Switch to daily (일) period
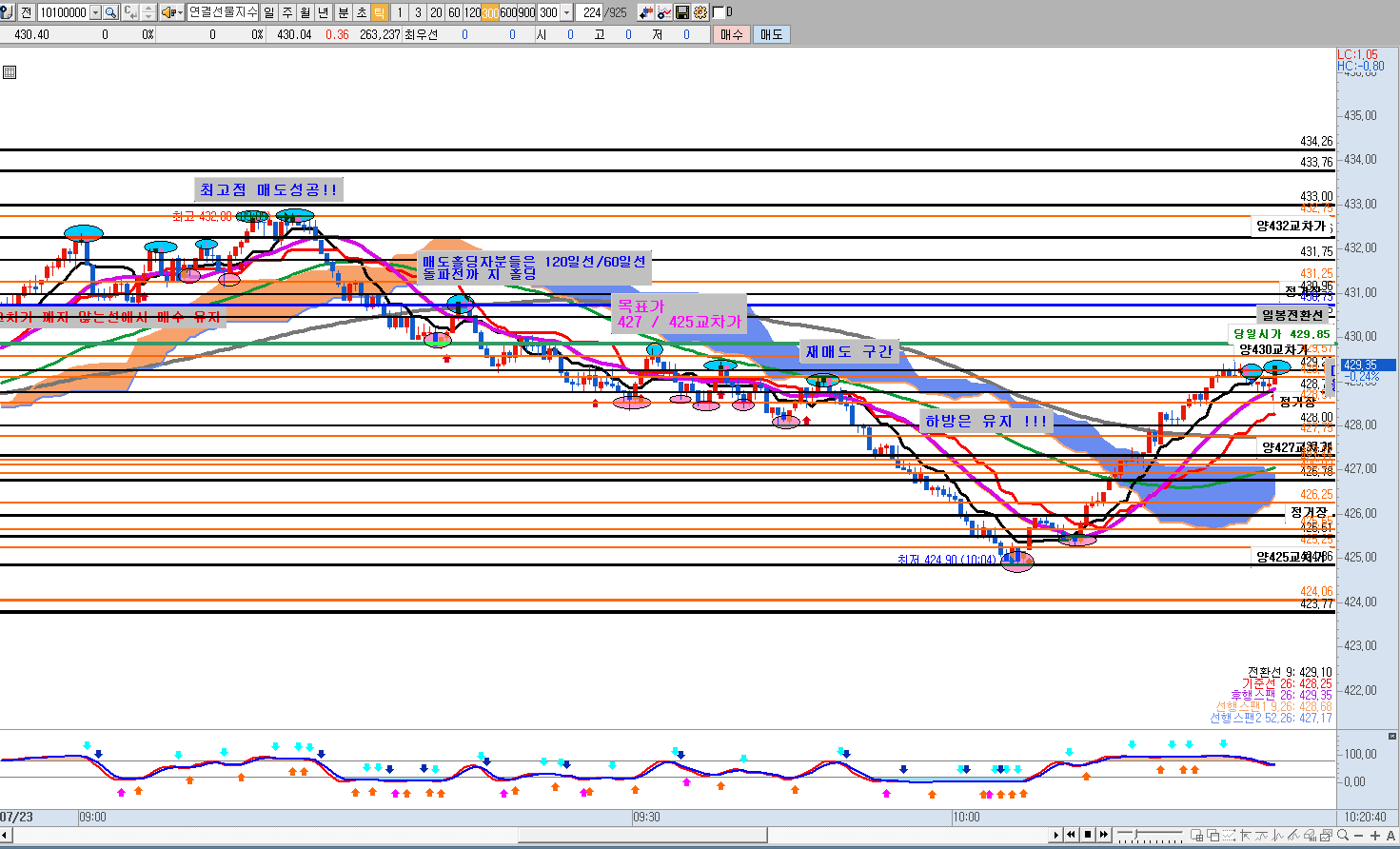 point(268,12)
